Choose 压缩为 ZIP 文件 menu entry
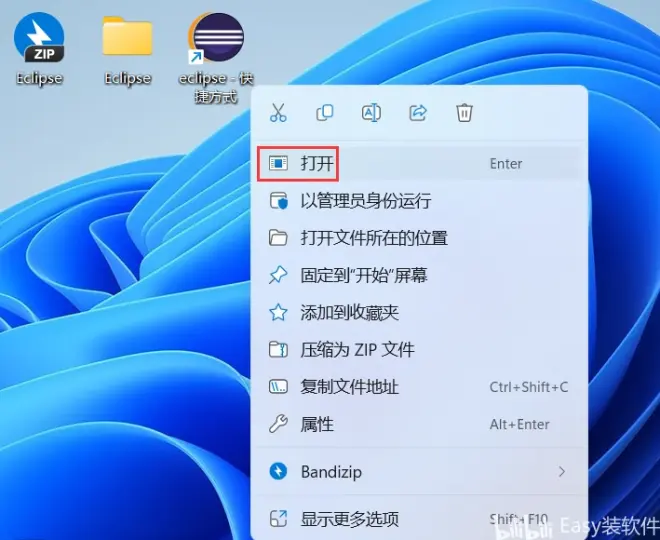Viewport: 660px width, 540px height. point(419,350)
